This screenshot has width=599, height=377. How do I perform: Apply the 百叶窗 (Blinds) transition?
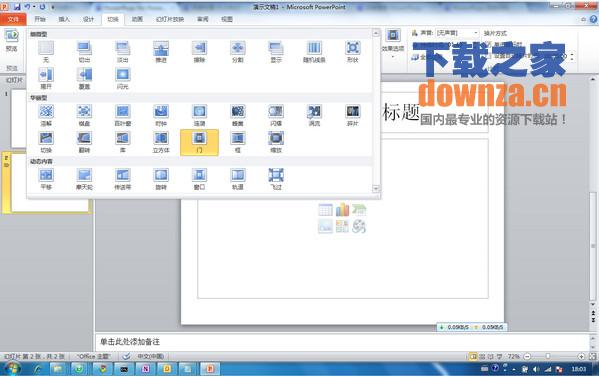pyautogui.click(x=123, y=115)
